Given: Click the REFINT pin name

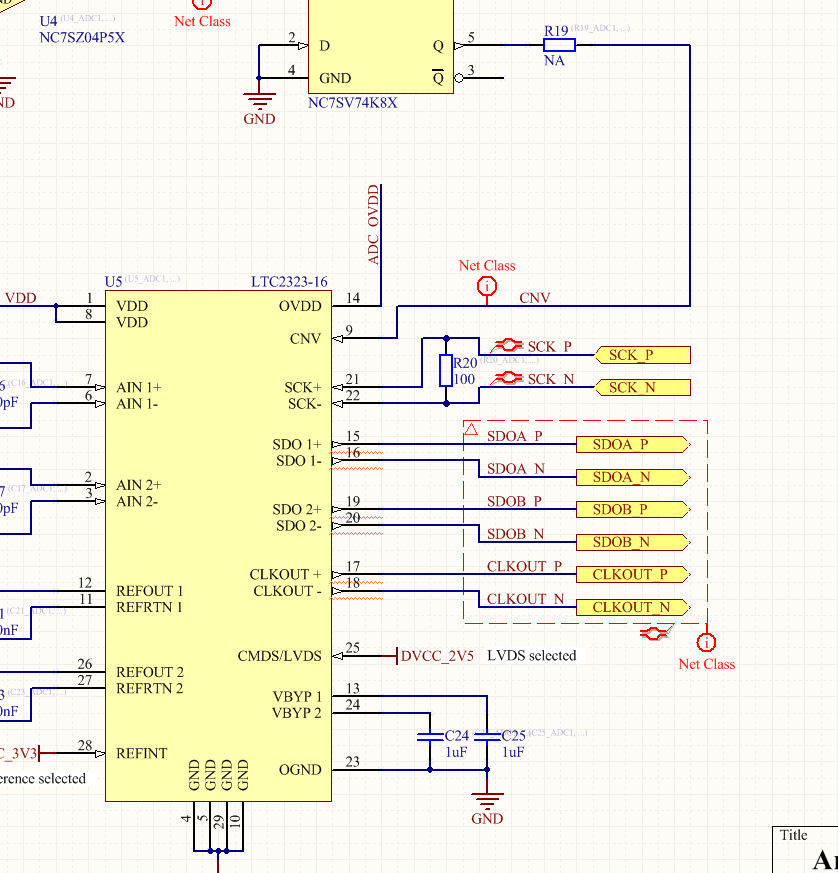Looking at the screenshot, I should 141,753.
